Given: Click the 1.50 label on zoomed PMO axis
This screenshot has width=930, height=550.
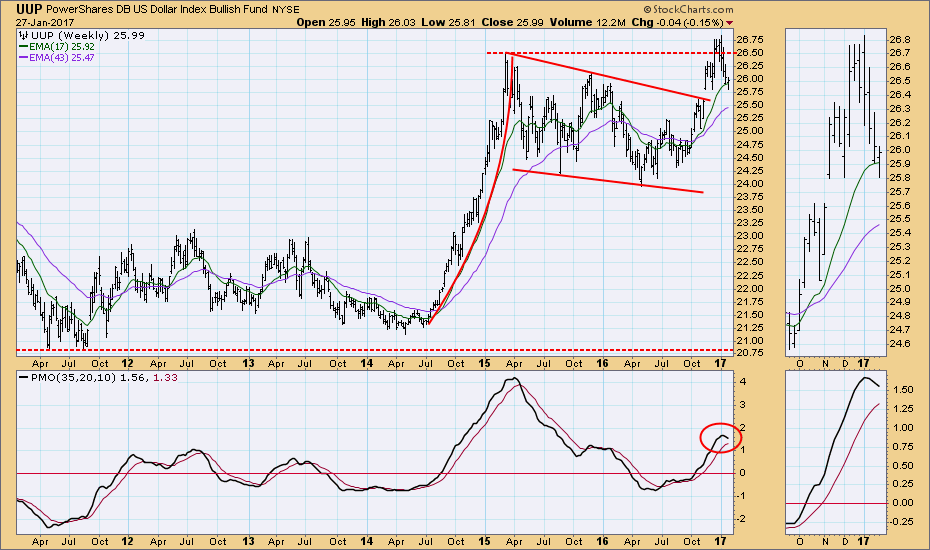Looking at the screenshot, I should [902, 390].
